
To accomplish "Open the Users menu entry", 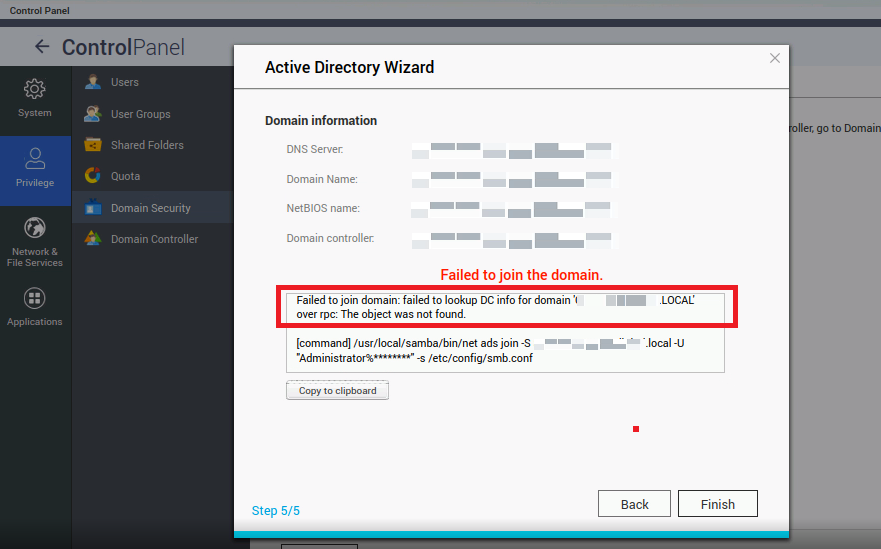I will (125, 82).
